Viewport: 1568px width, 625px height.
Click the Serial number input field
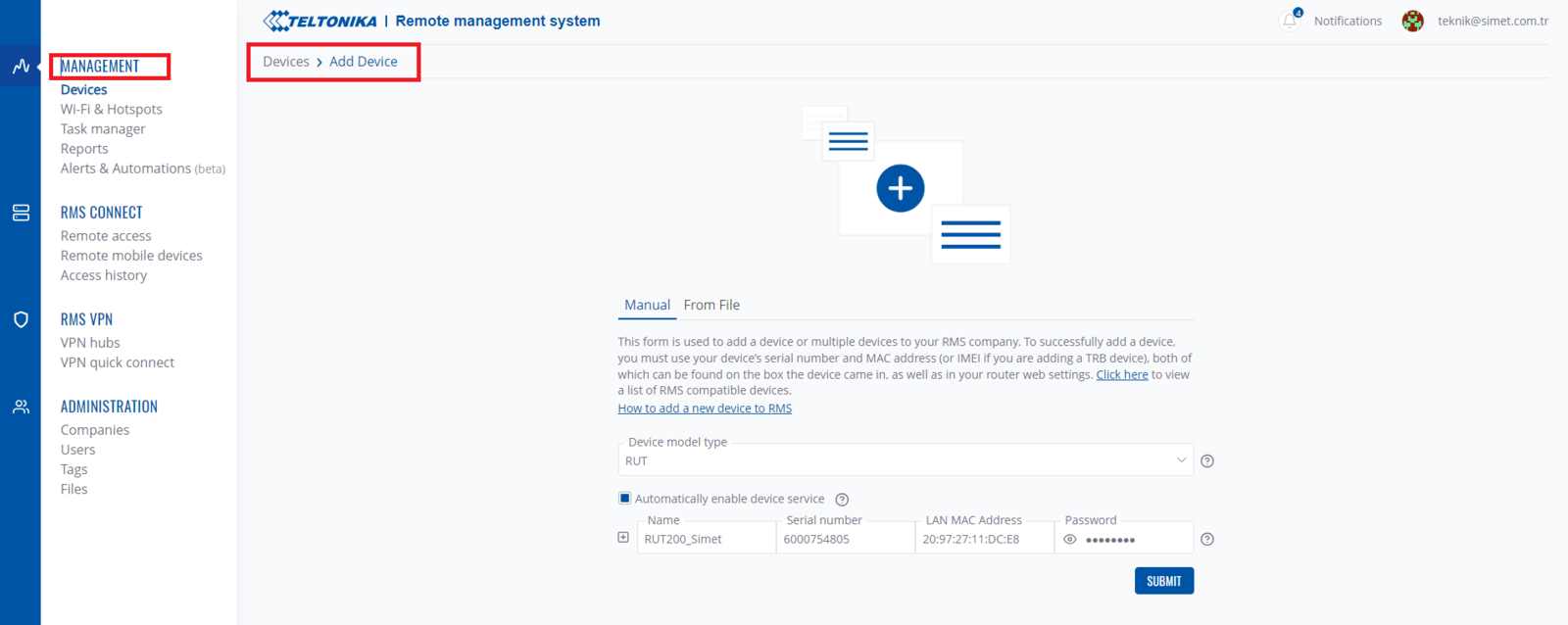[x=845, y=539]
